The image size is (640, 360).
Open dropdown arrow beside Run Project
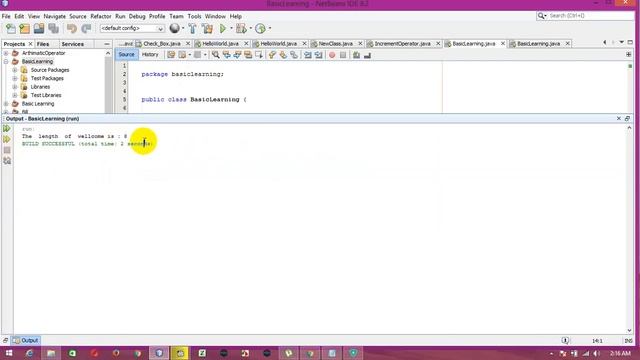231,29
